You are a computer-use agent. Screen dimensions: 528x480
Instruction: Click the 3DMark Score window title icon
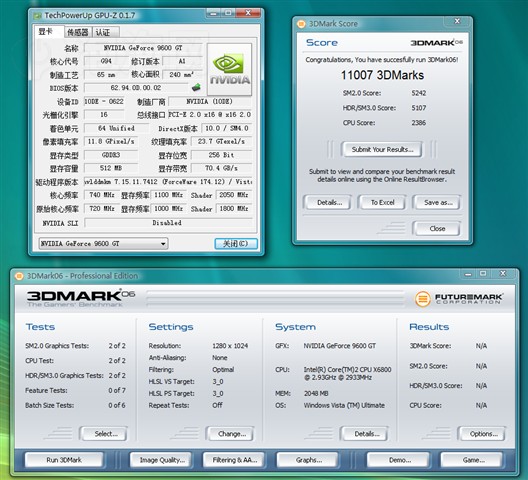click(301, 24)
